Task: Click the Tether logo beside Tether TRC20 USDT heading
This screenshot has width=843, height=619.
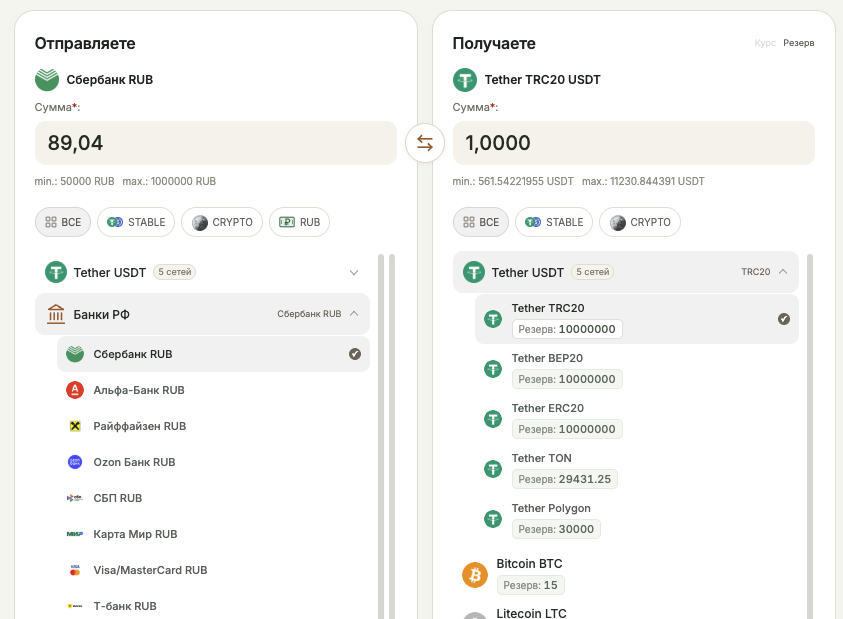Action: (x=465, y=80)
